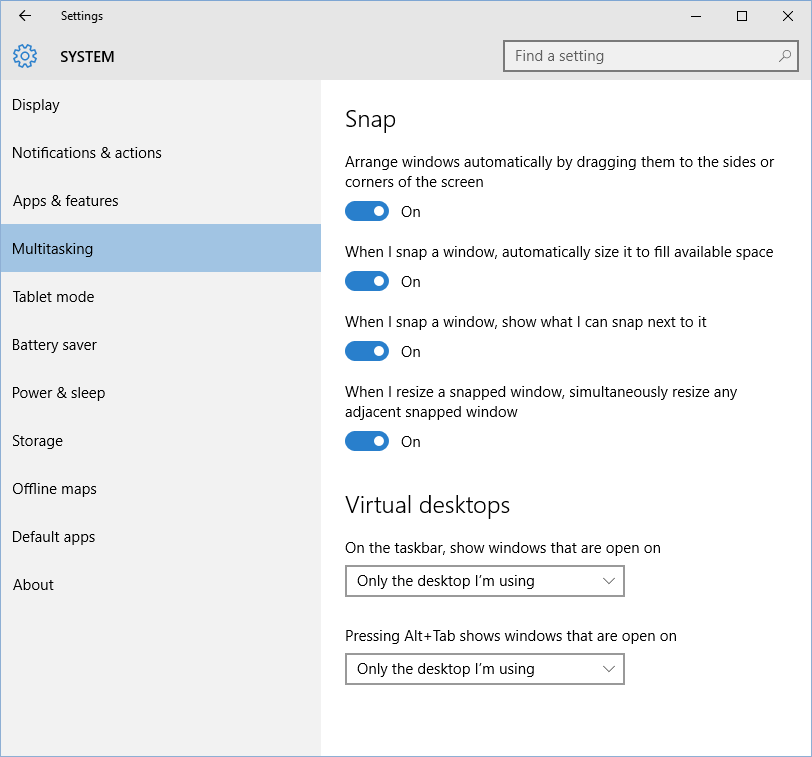Select Apps & features
This screenshot has width=812, height=757.
(x=161, y=200)
